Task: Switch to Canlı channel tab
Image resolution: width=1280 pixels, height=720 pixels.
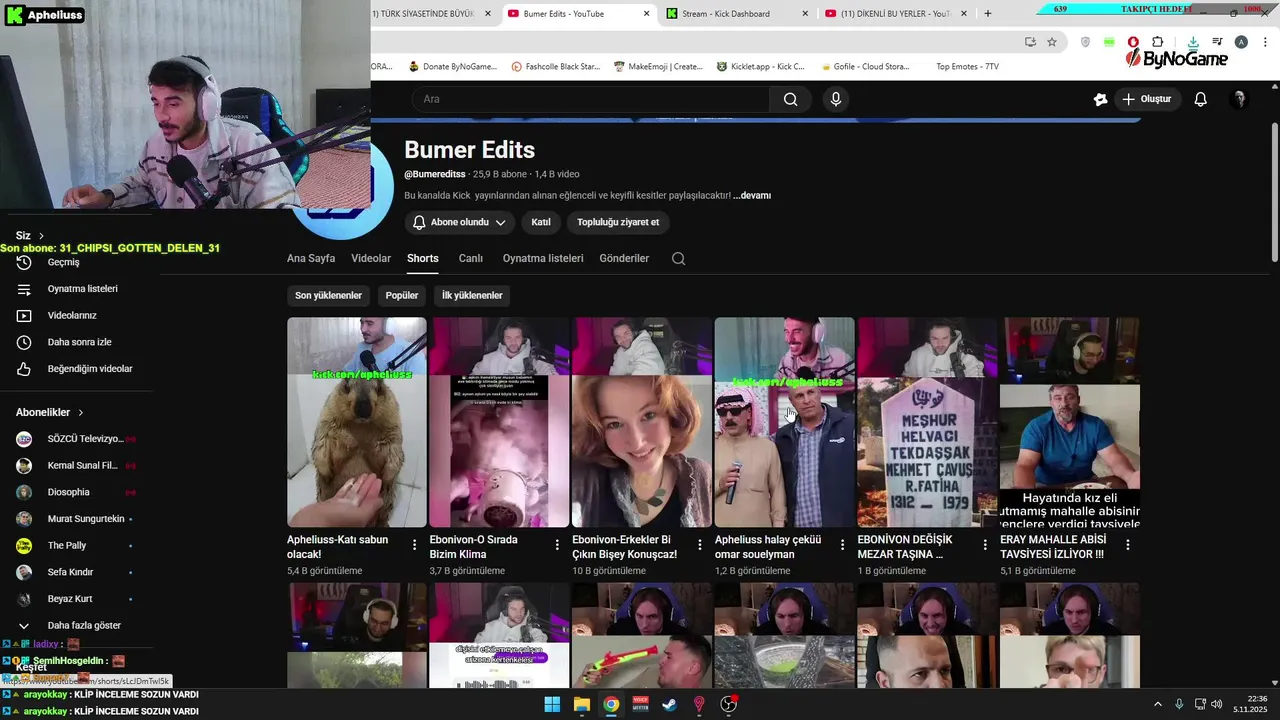Action: click(471, 258)
